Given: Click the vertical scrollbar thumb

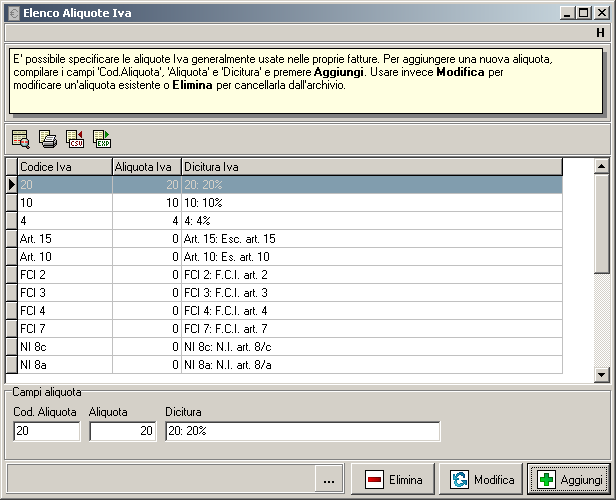Looking at the screenshot, I should [601, 224].
